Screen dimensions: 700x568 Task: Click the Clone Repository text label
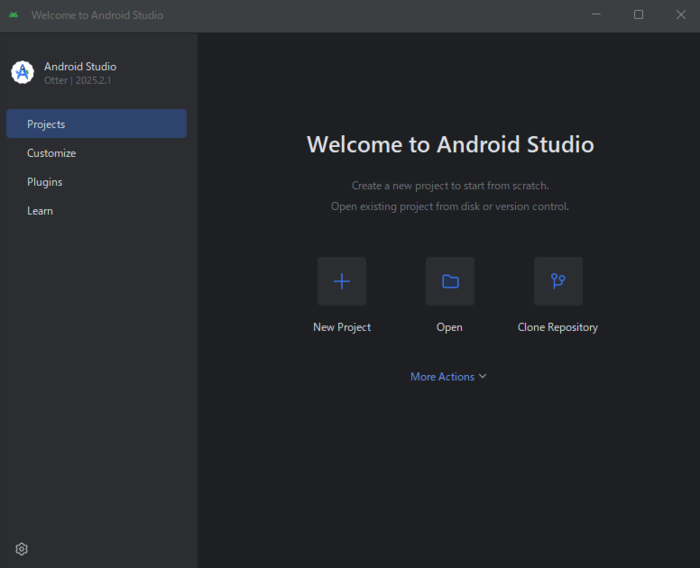(557, 327)
